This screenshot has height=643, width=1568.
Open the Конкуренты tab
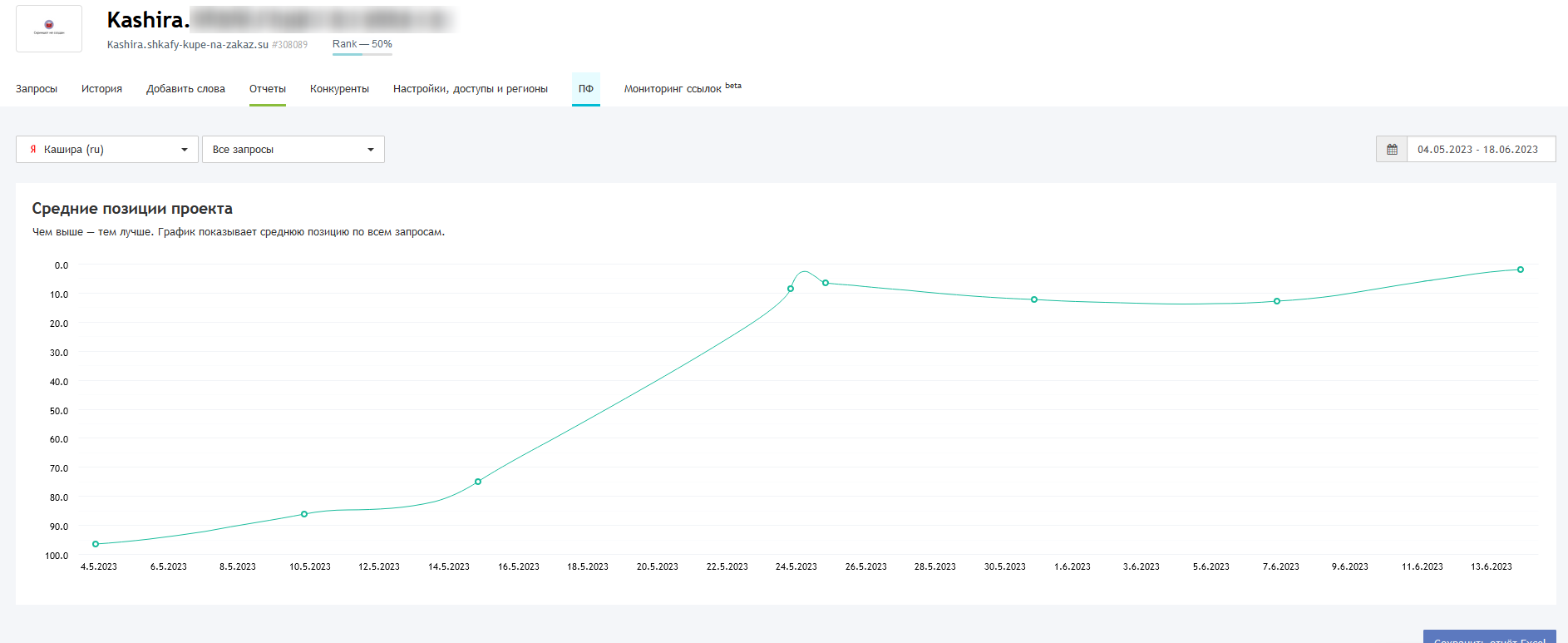click(339, 89)
